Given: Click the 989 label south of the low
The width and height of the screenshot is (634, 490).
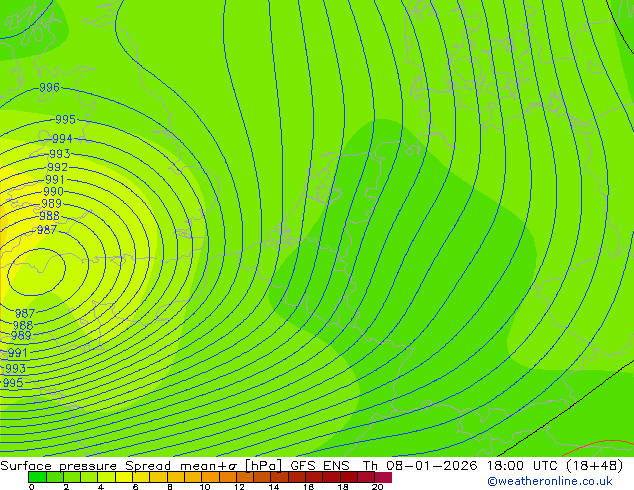Looking at the screenshot, I should [21, 336].
